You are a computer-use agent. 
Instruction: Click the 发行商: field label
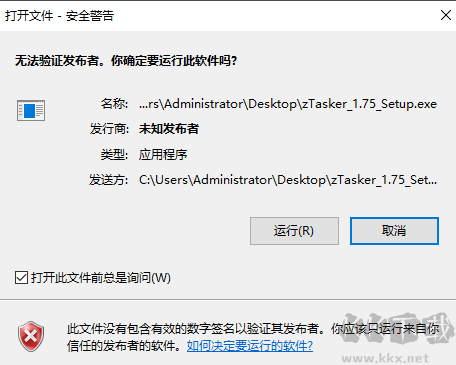click(x=109, y=129)
